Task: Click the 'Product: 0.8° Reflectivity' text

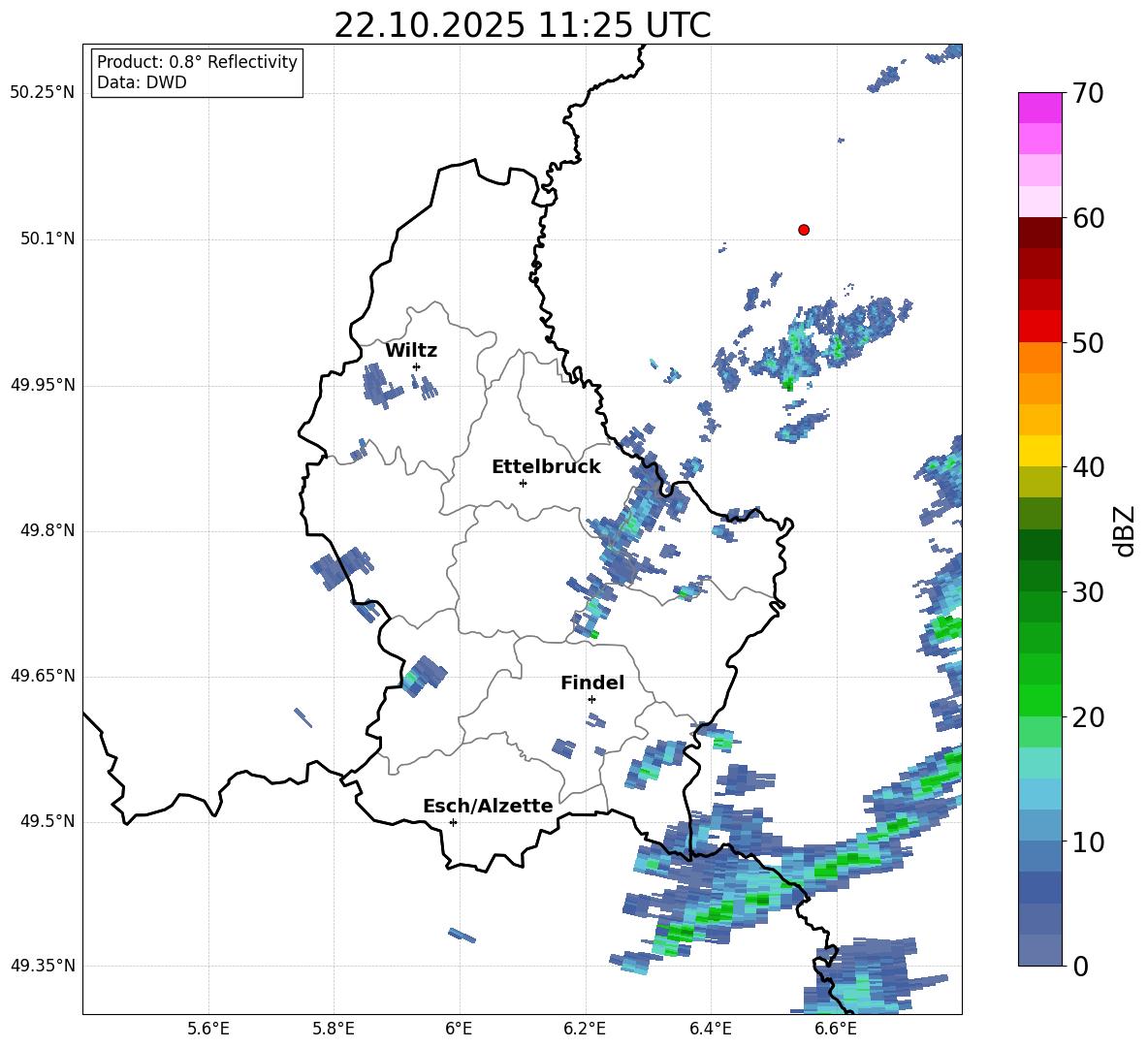Action: [197, 61]
